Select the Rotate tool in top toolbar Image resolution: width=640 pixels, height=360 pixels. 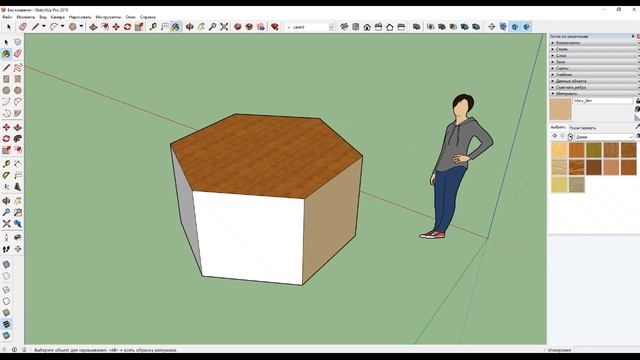click(127, 27)
